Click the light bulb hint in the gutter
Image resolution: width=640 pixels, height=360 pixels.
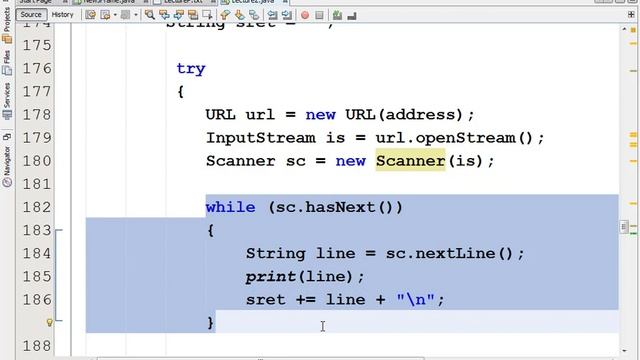tap(49, 323)
